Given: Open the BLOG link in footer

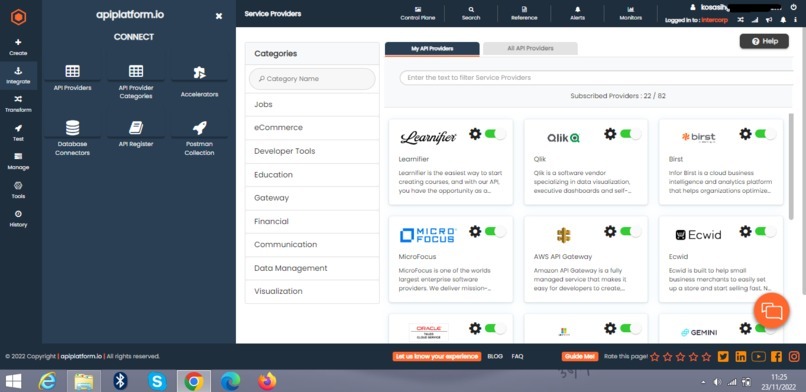Looking at the screenshot, I should [x=494, y=356].
